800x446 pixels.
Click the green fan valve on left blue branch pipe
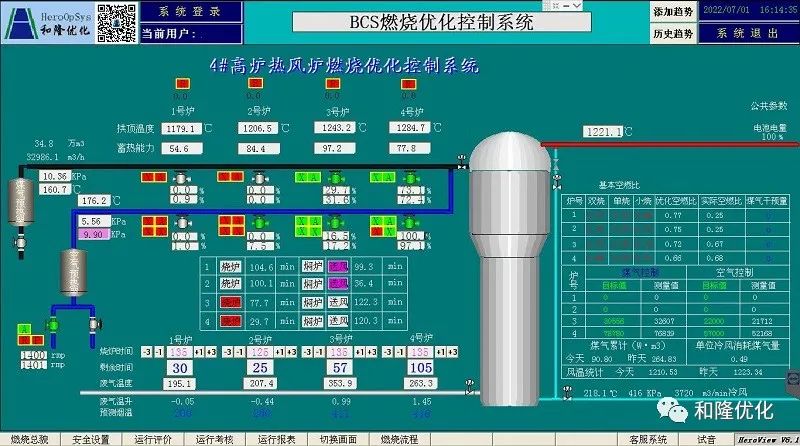coord(53,325)
